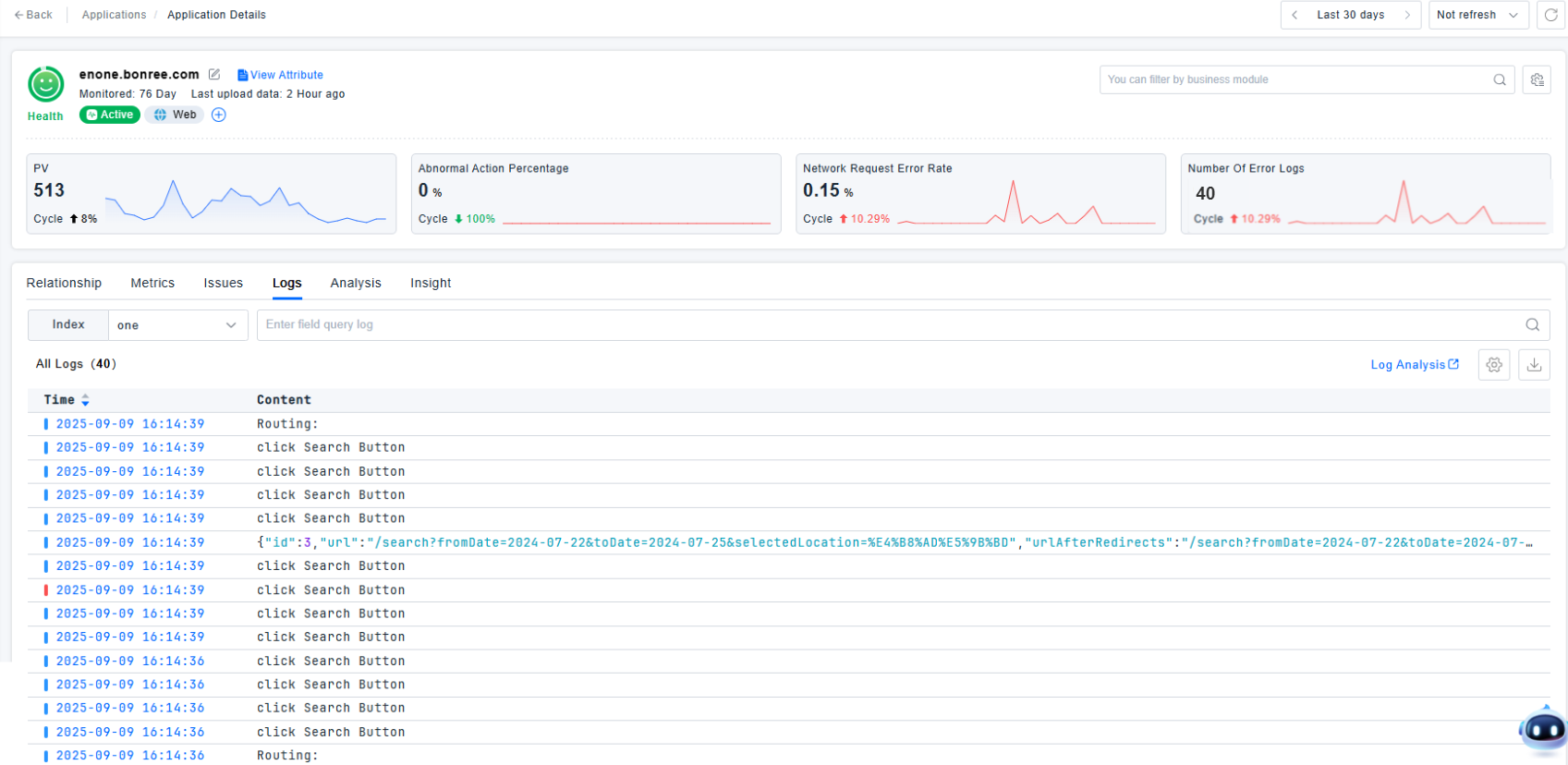Switch to the Metrics tab
Screen dimensions: 1568x765
pos(152,283)
